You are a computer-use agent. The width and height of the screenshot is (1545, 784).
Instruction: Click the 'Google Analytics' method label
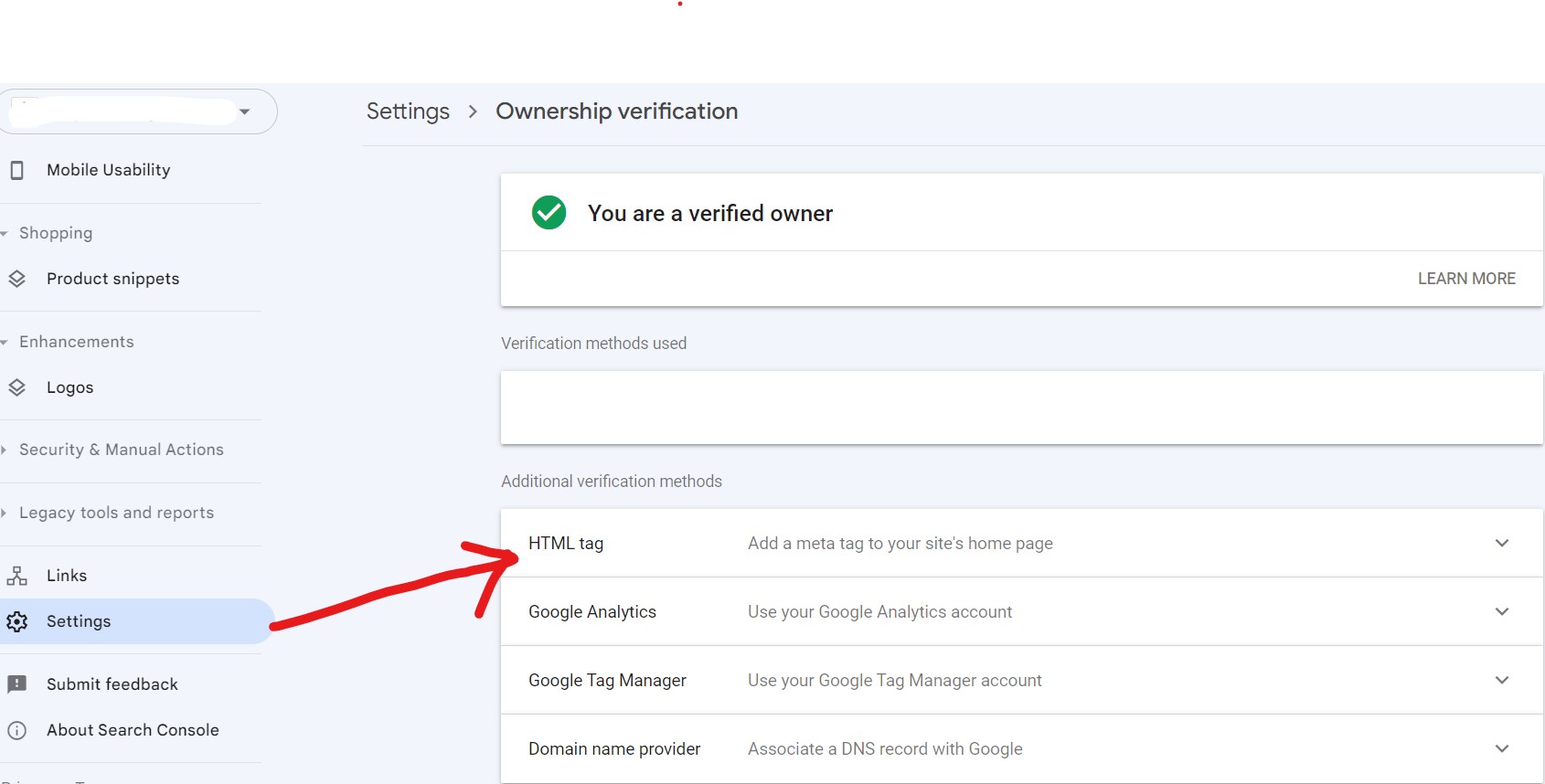592,611
